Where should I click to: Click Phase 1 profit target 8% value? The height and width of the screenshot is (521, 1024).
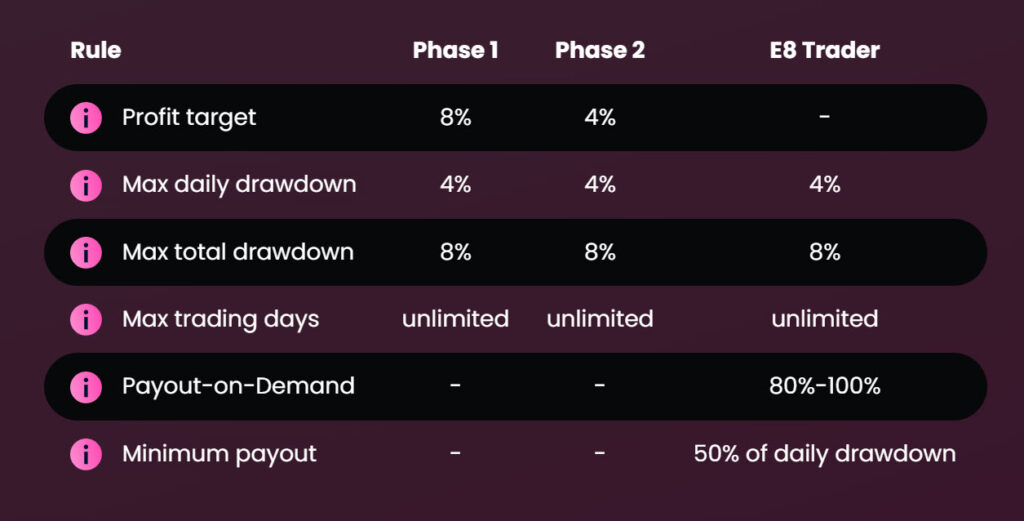coord(455,118)
